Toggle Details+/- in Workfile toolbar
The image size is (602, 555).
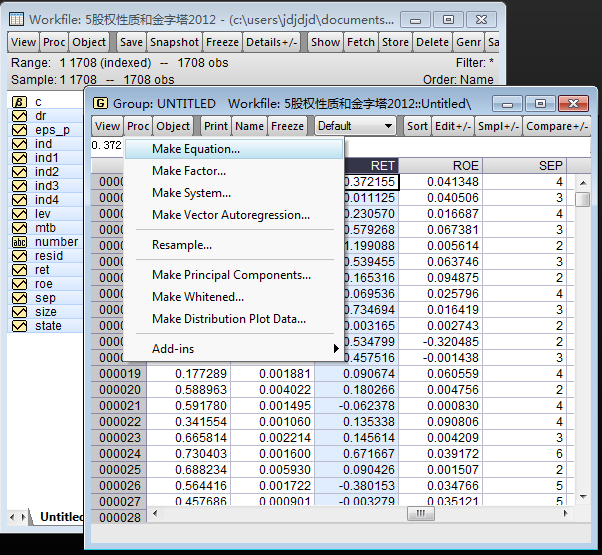coord(272,42)
